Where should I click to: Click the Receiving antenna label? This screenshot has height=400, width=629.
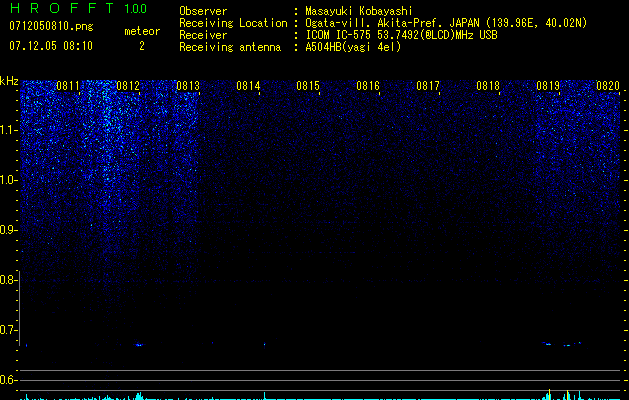pyautogui.click(x=230, y=47)
